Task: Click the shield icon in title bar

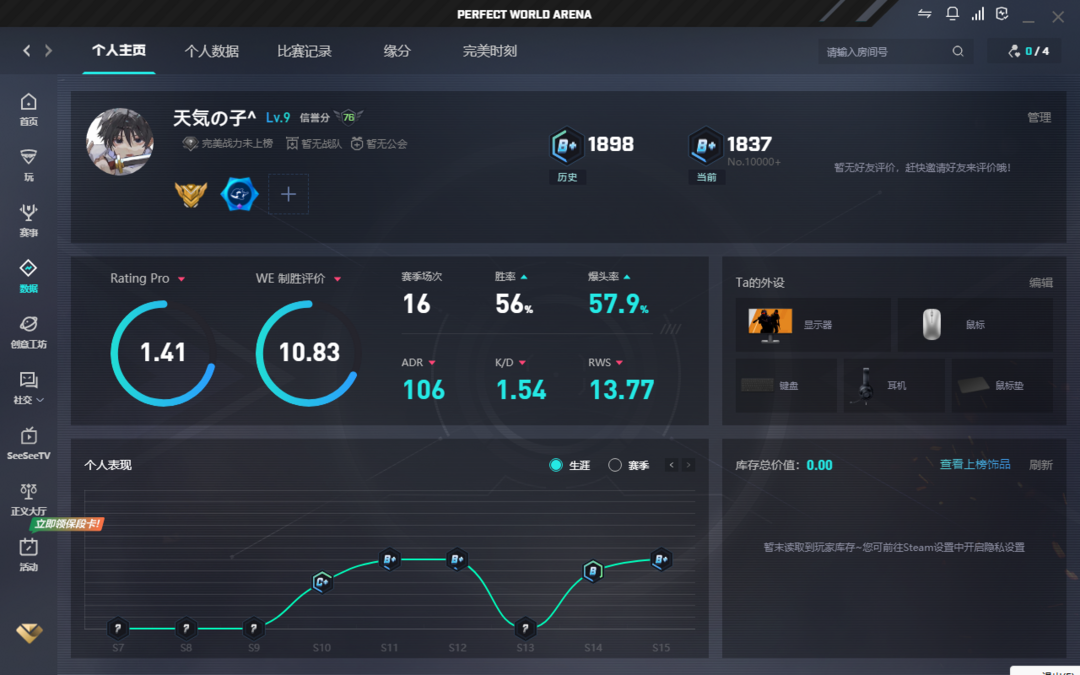Action: [1002, 14]
